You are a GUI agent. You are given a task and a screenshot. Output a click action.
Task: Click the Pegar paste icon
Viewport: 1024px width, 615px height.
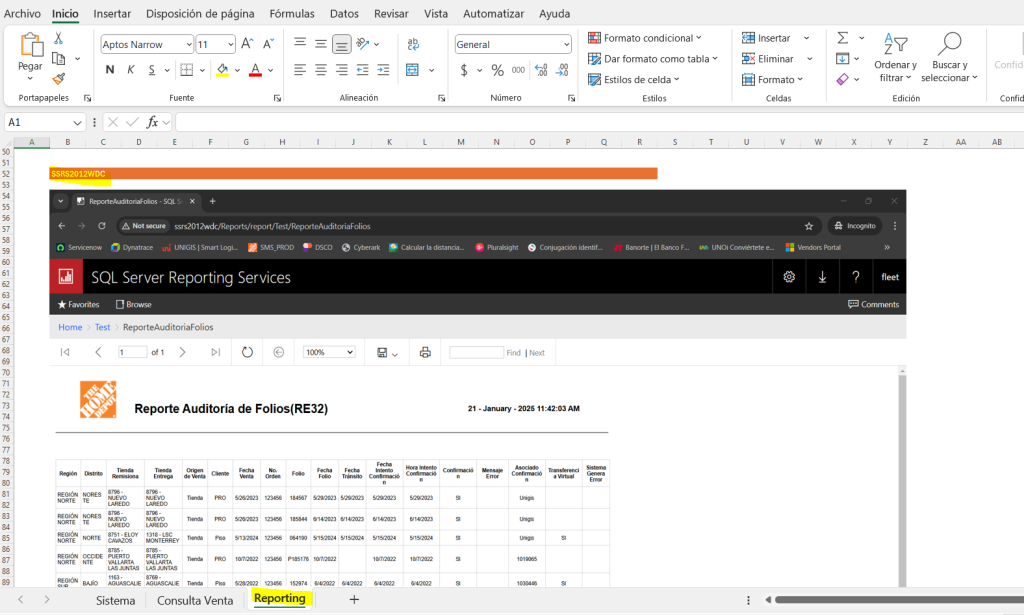pos(30,46)
